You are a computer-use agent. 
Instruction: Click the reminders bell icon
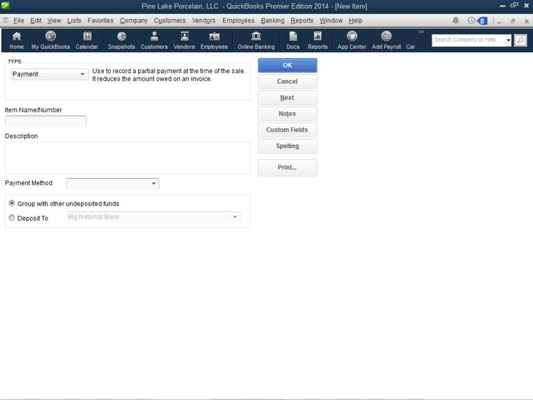point(455,21)
